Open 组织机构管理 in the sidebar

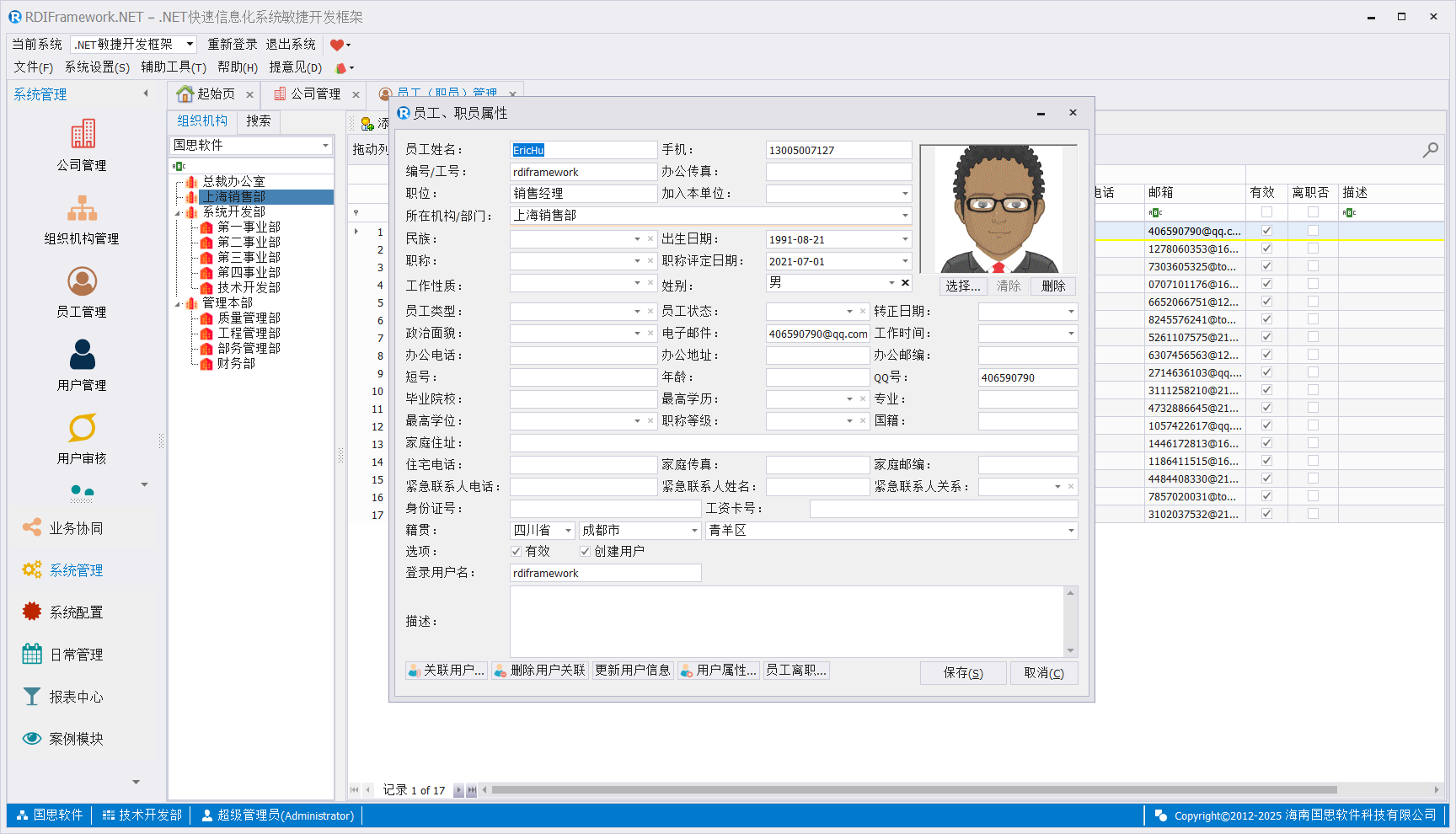pos(83,209)
